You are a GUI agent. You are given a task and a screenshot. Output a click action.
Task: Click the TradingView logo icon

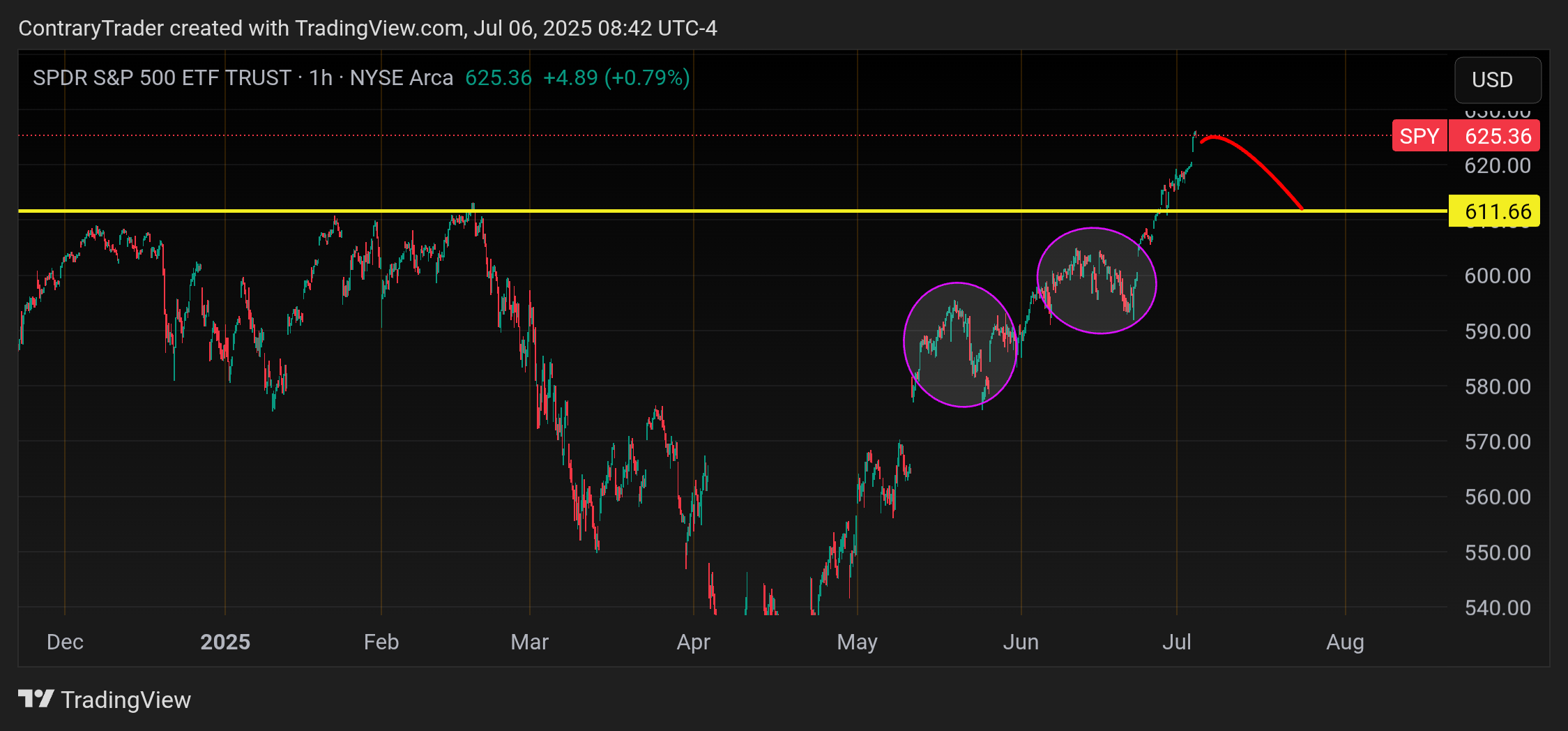pyautogui.click(x=36, y=699)
